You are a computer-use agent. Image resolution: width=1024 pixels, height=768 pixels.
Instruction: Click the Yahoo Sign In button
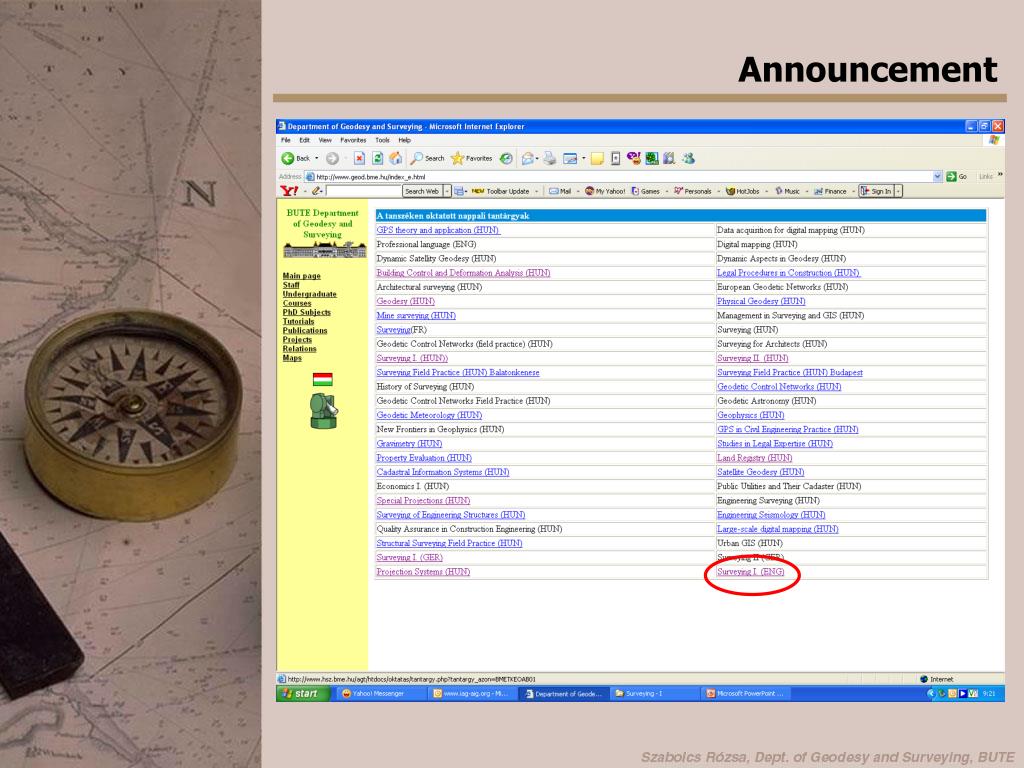876,191
